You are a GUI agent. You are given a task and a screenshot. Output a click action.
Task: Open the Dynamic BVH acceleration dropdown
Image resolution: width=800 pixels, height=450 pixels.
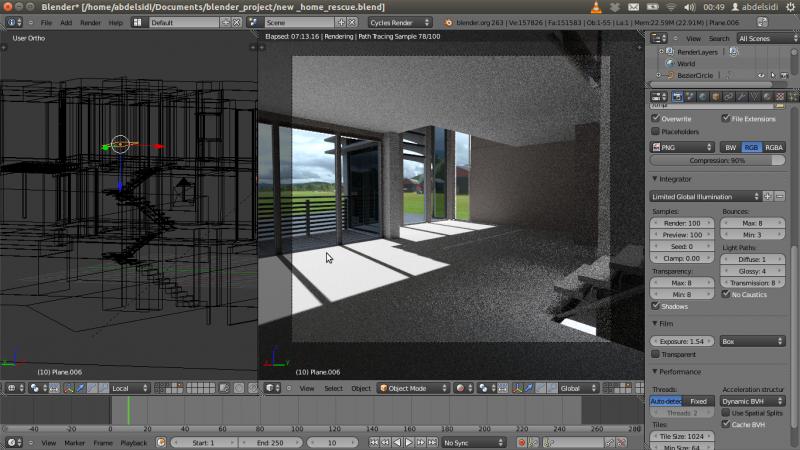tap(753, 401)
